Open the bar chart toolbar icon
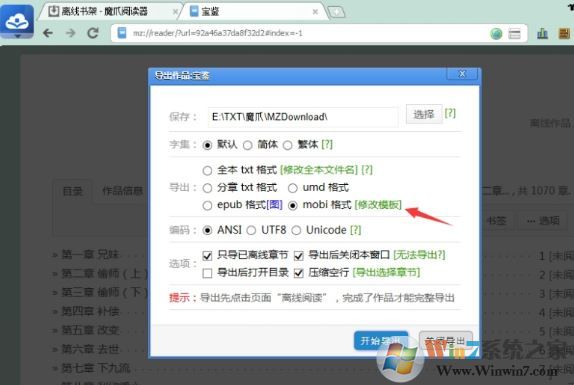This screenshot has width=574, height=385. point(542,34)
